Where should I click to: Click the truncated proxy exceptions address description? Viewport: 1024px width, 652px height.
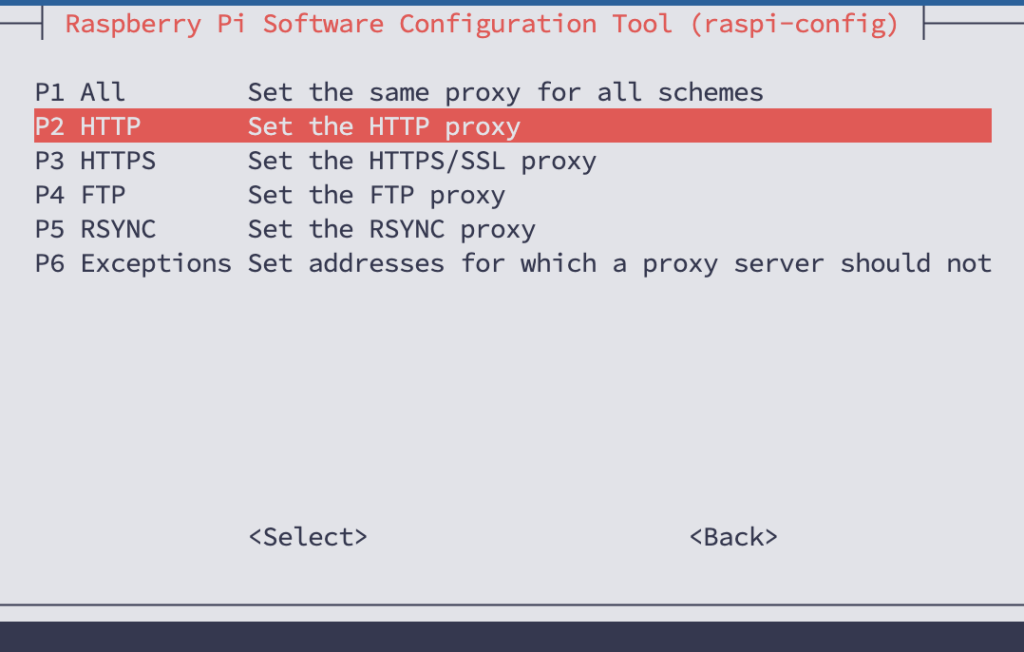pos(619,263)
